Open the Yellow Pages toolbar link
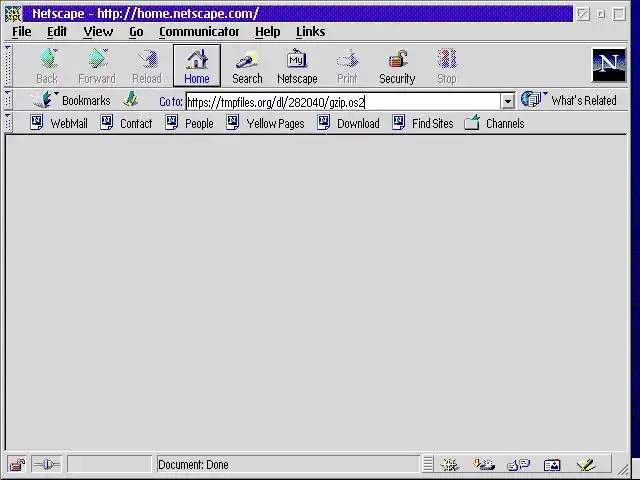Viewport: 640px width, 480px height. pyautogui.click(x=265, y=123)
